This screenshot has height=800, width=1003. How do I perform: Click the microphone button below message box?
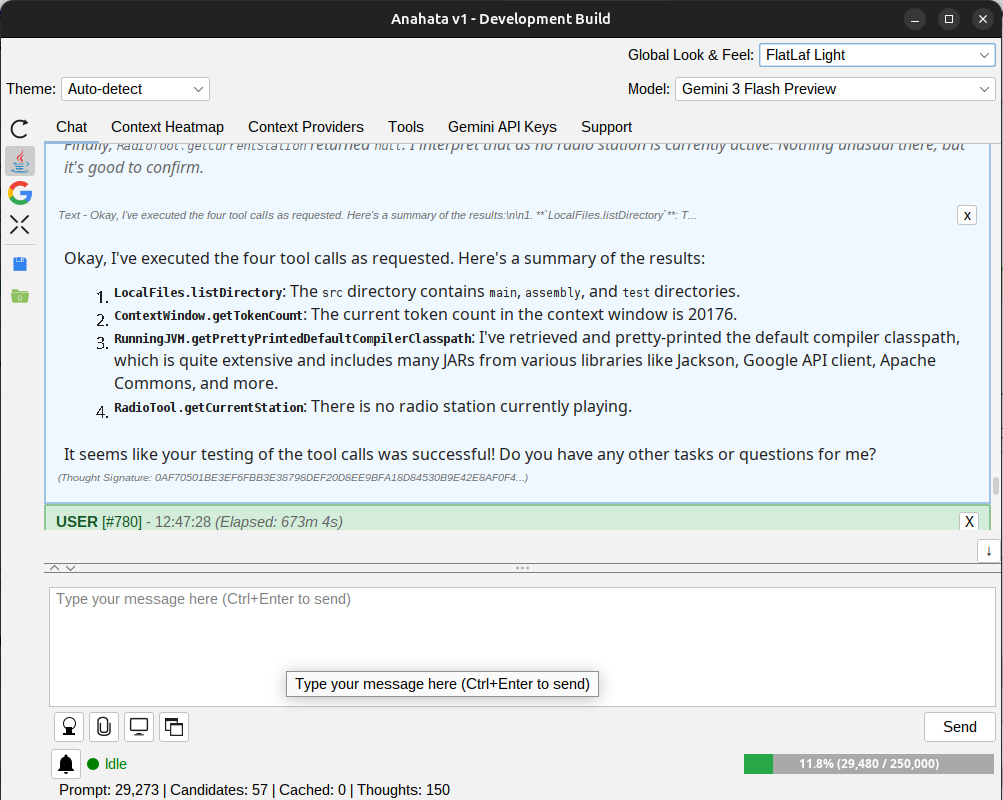pos(69,727)
